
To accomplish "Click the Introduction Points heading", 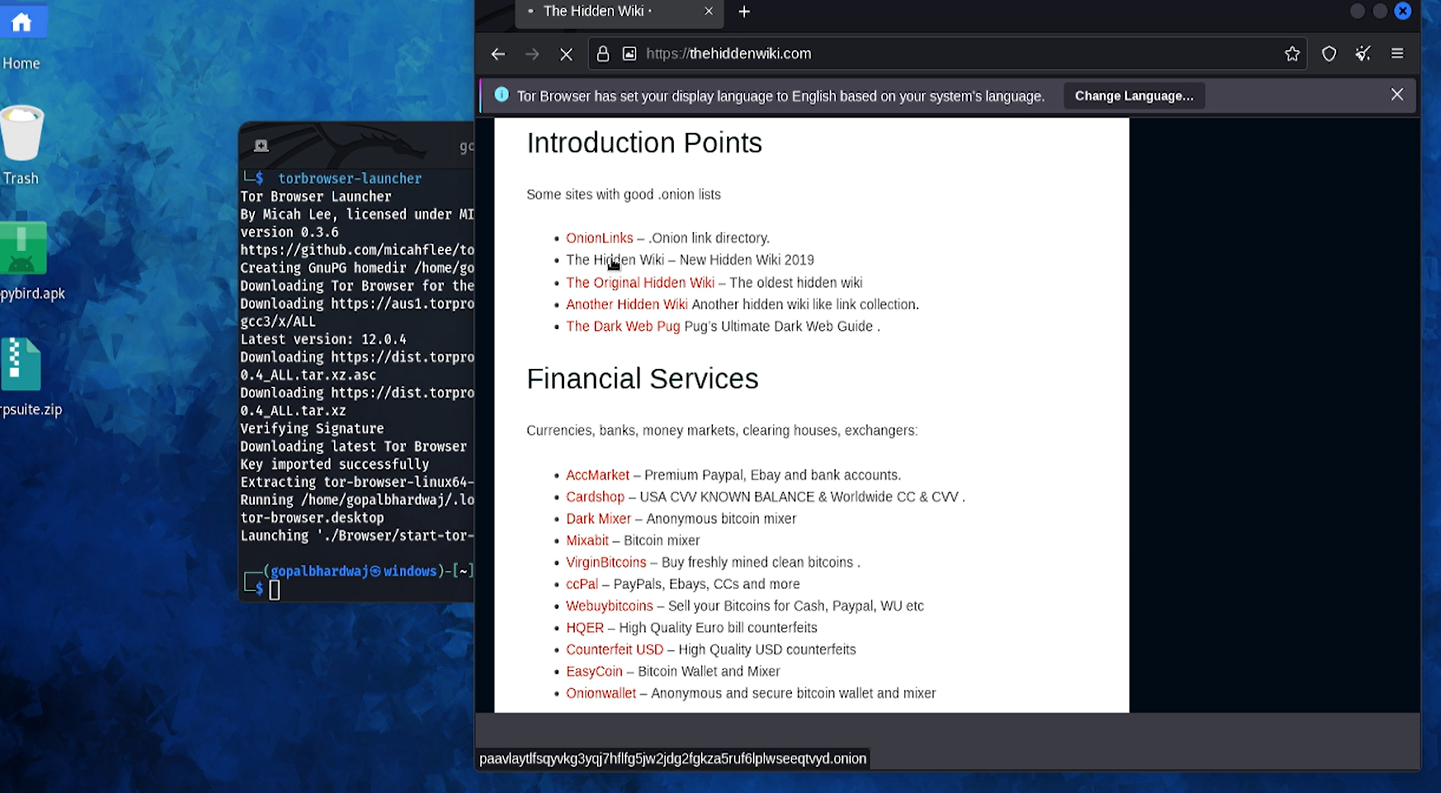I will (644, 143).
